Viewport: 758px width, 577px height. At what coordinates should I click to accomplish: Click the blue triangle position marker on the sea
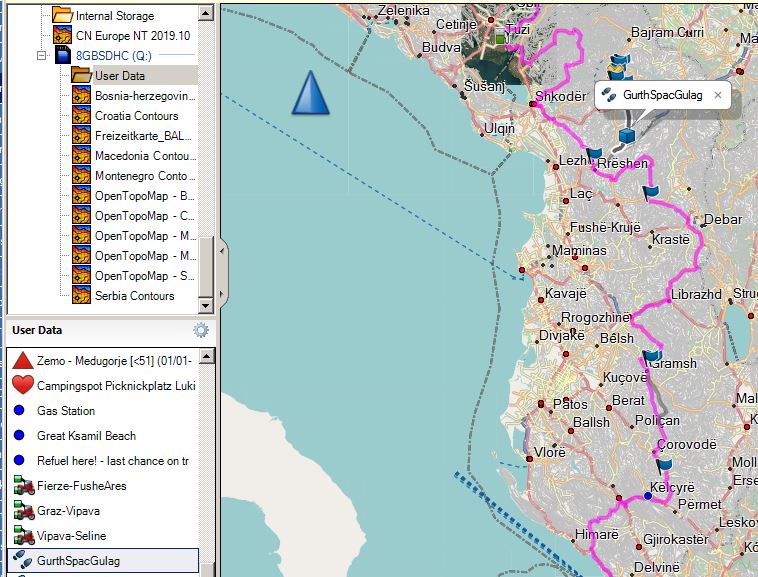(x=310, y=93)
